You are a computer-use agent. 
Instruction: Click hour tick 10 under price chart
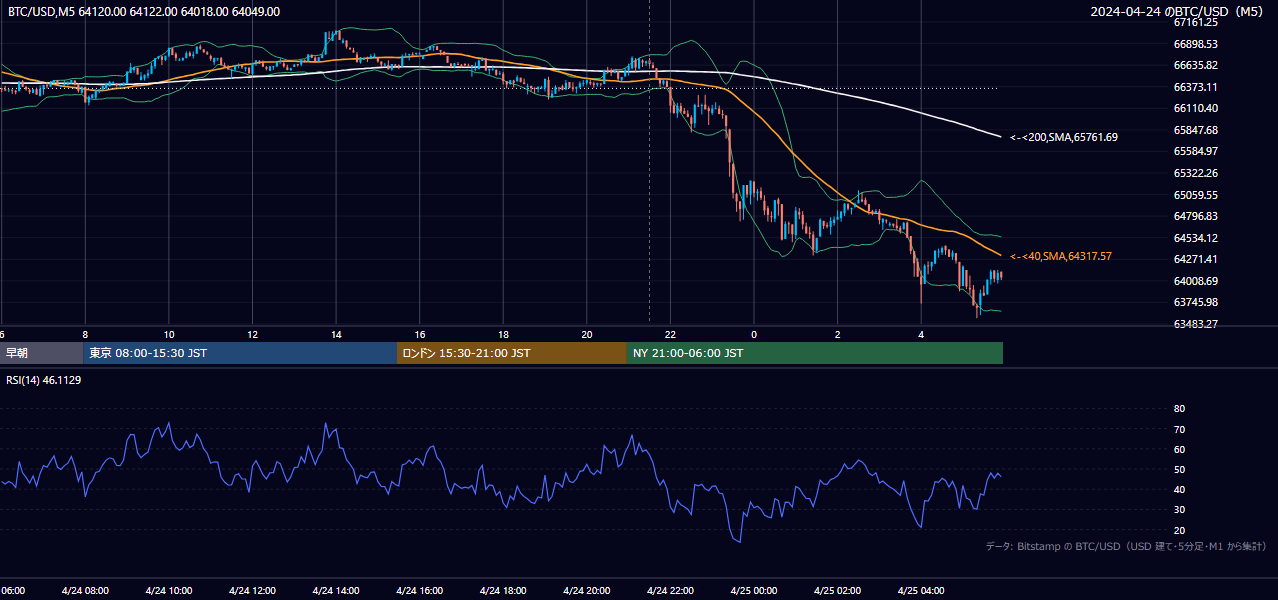[169, 334]
